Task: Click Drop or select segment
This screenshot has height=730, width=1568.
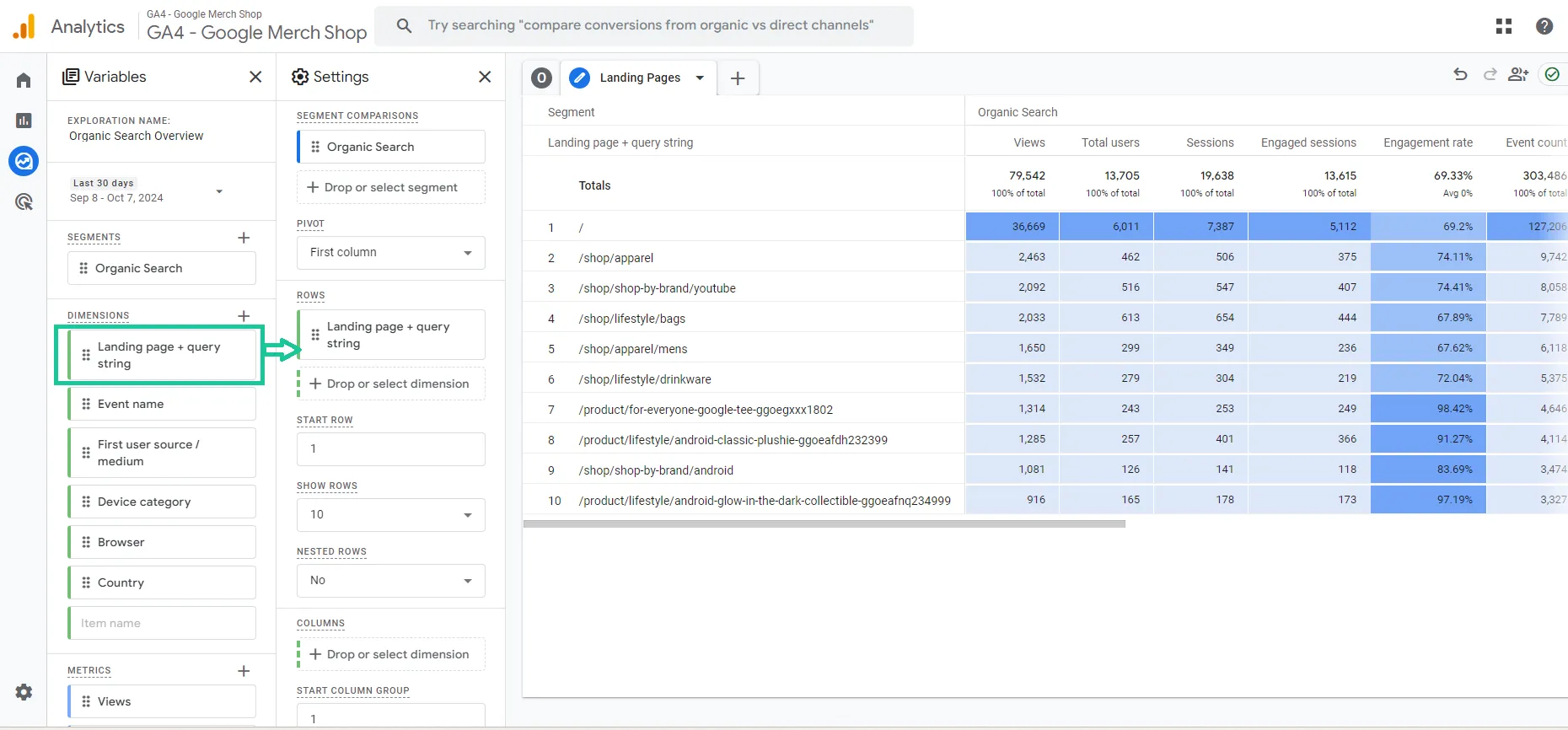Action: click(391, 187)
